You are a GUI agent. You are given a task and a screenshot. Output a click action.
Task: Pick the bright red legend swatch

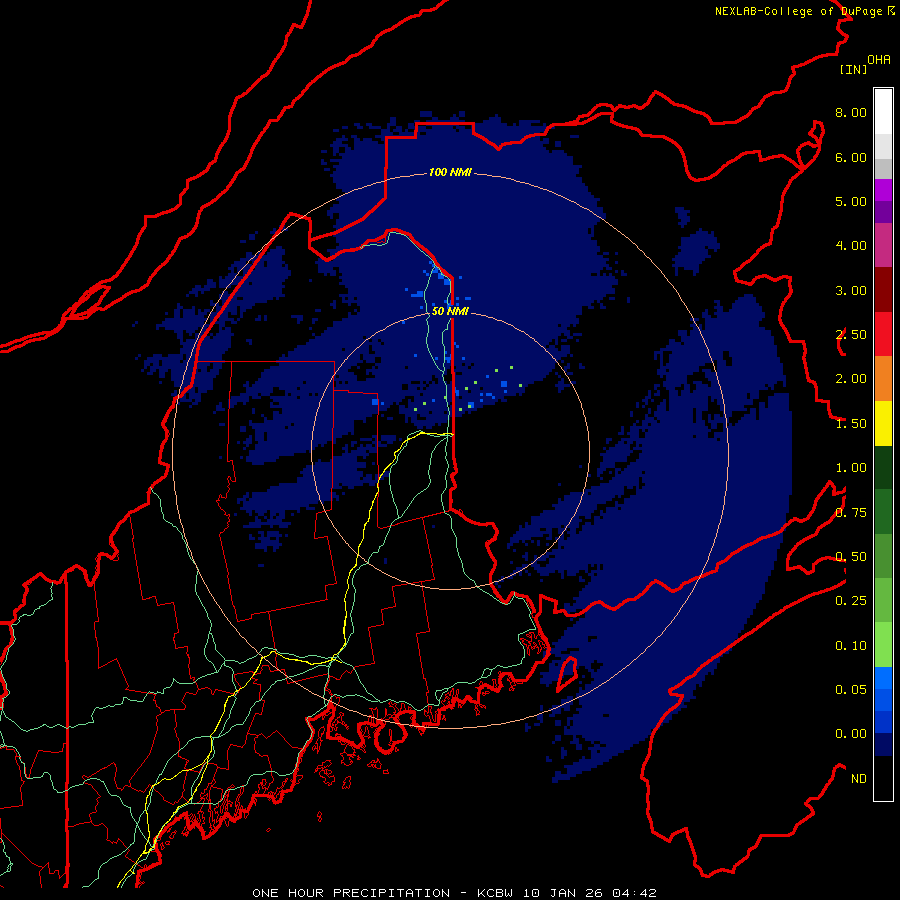[883, 334]
